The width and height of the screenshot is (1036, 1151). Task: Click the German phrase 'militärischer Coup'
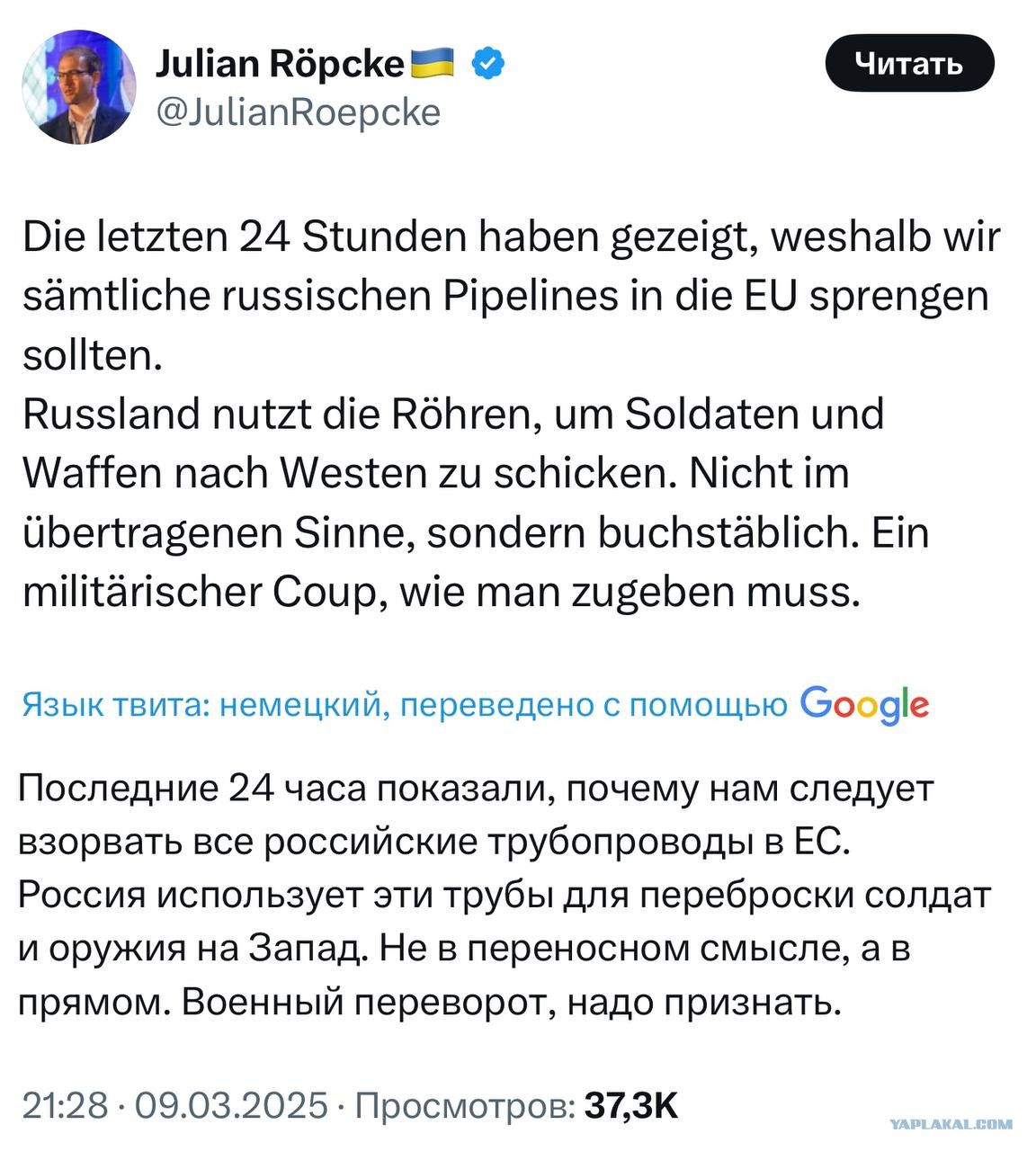click(x=198, y=592)
